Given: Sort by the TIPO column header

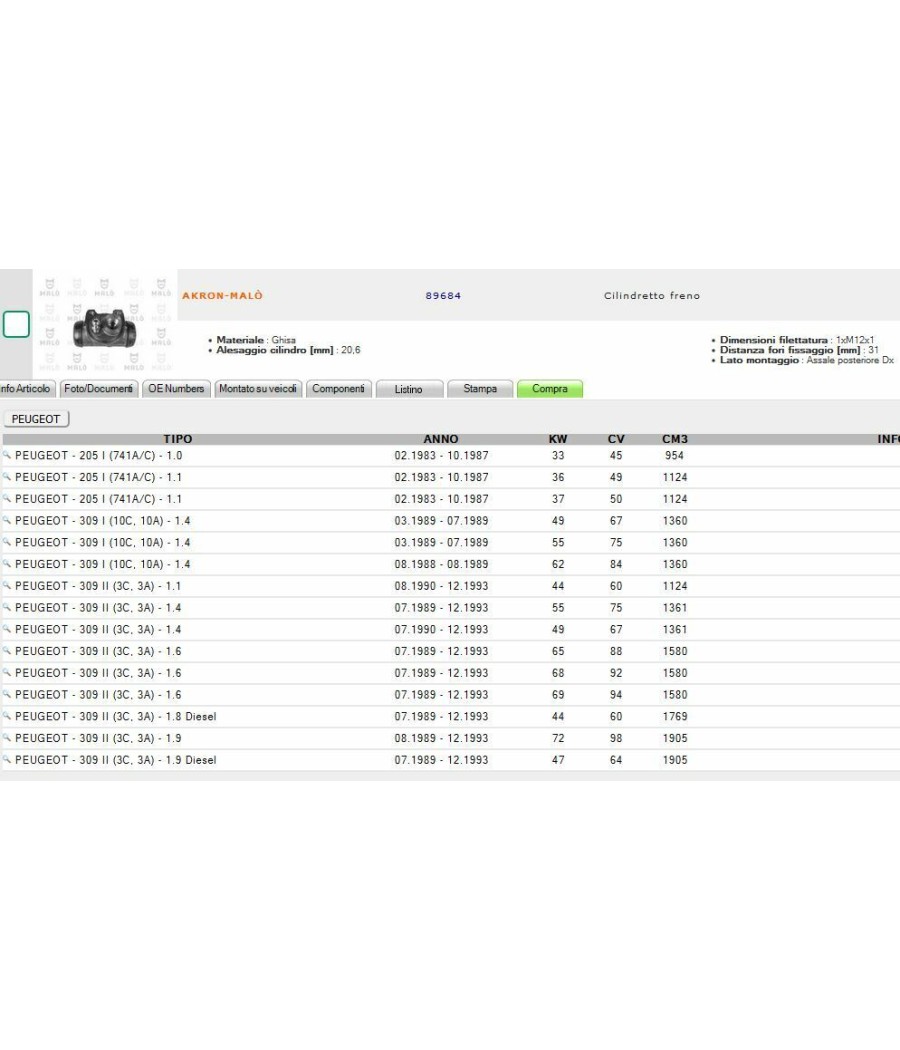Looking at the screenshot, I should tap(177, 439).
